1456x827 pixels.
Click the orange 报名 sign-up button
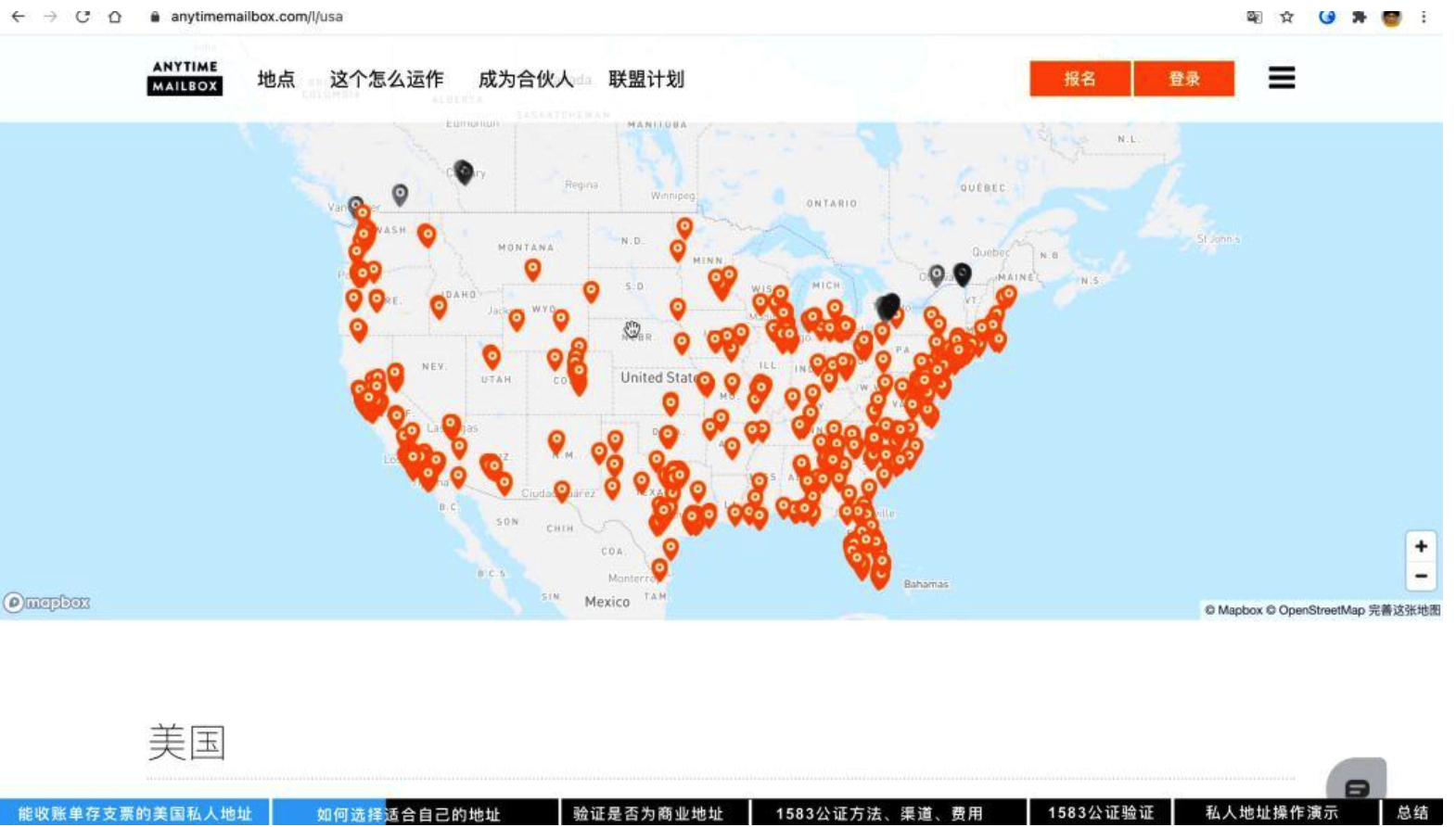(x=1079, y=79)
